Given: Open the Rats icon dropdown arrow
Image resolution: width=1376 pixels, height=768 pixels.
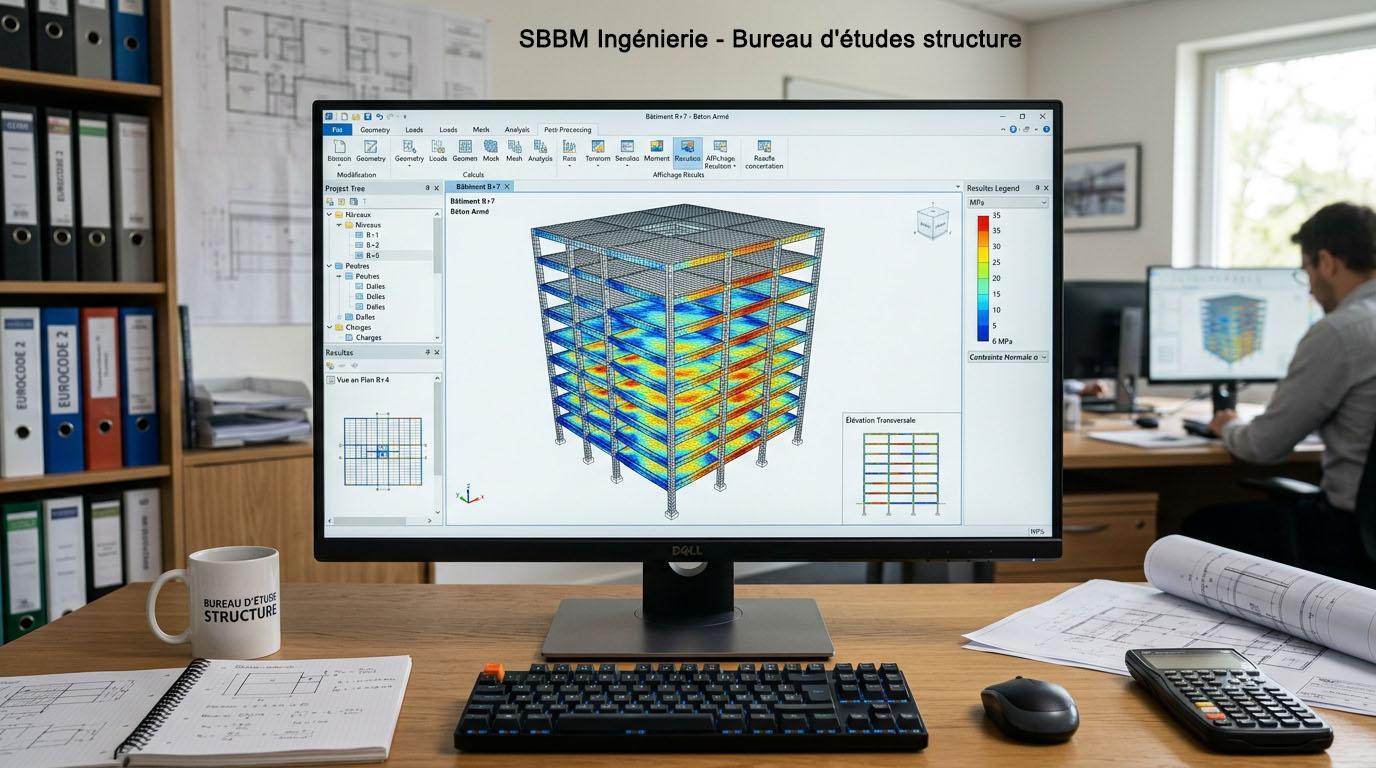Looking at the screenshot, I should 569,165.
